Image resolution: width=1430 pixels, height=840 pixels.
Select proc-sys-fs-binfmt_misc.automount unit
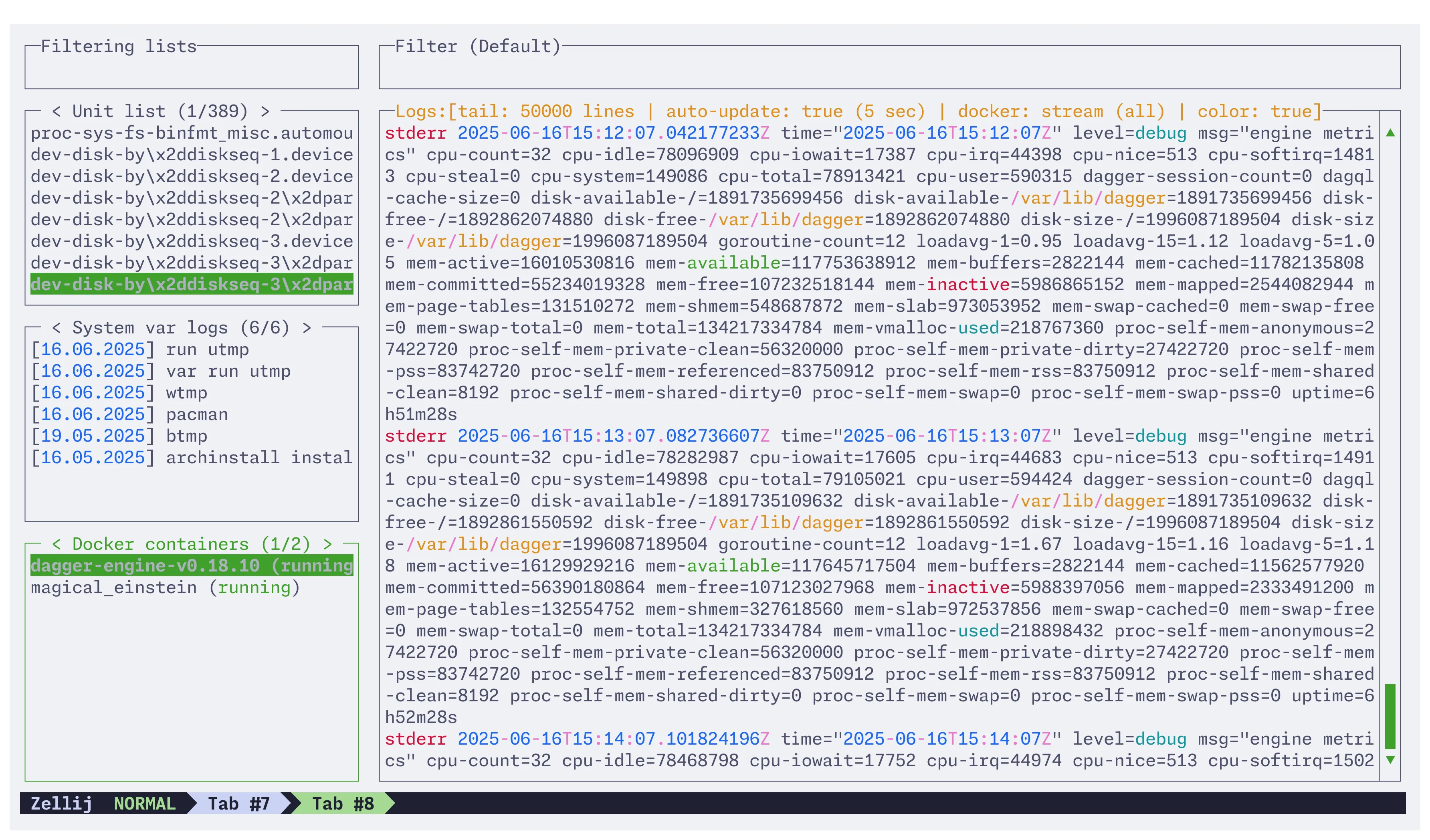(192, 133)
